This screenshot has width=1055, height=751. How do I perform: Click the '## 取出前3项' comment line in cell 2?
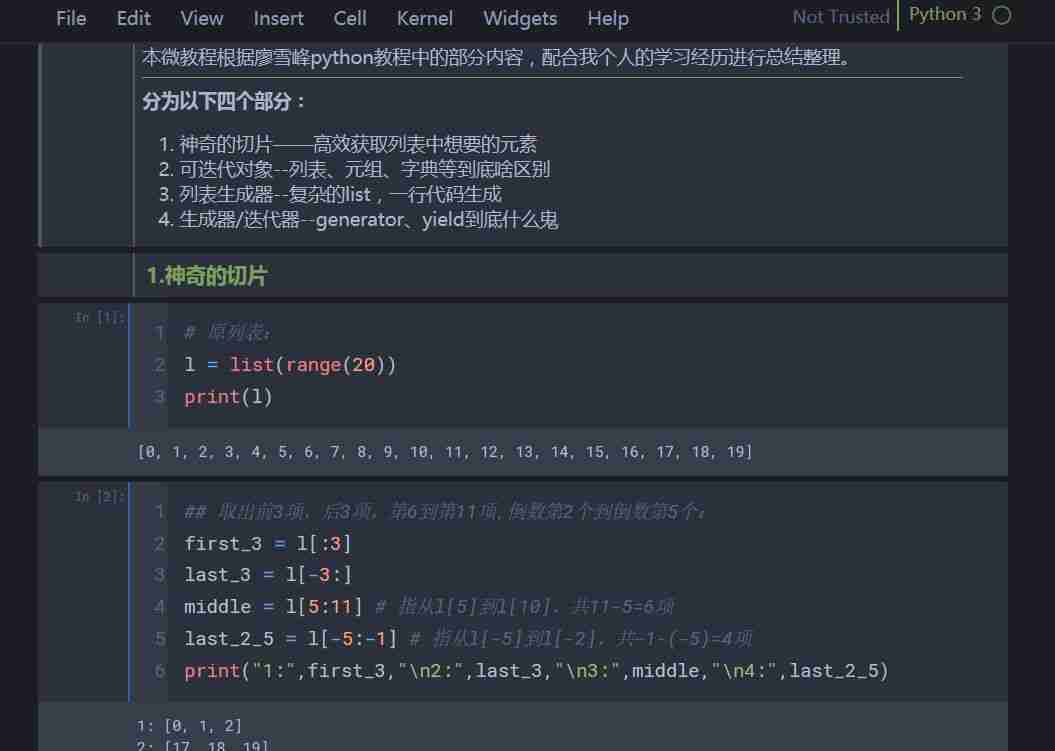pos(445,511)
